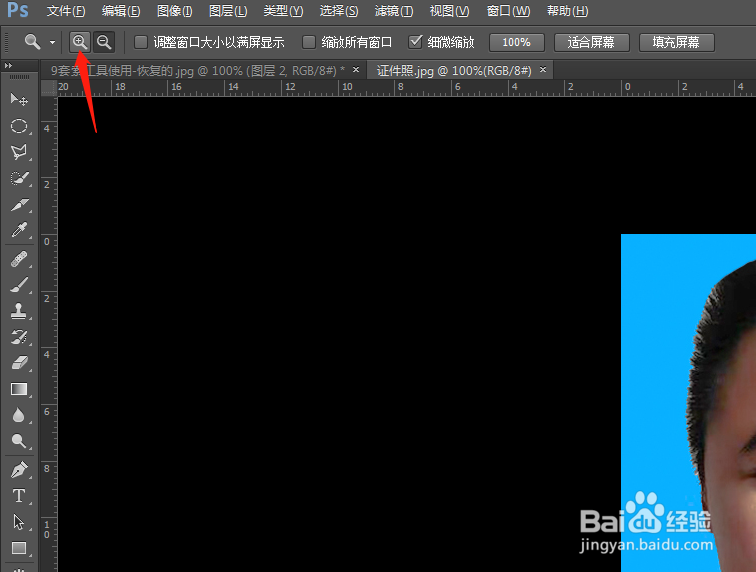The width and height of the screenshot is (756, 572).
Task: Select the Gradient tool
Action: (x=19, y=389)
